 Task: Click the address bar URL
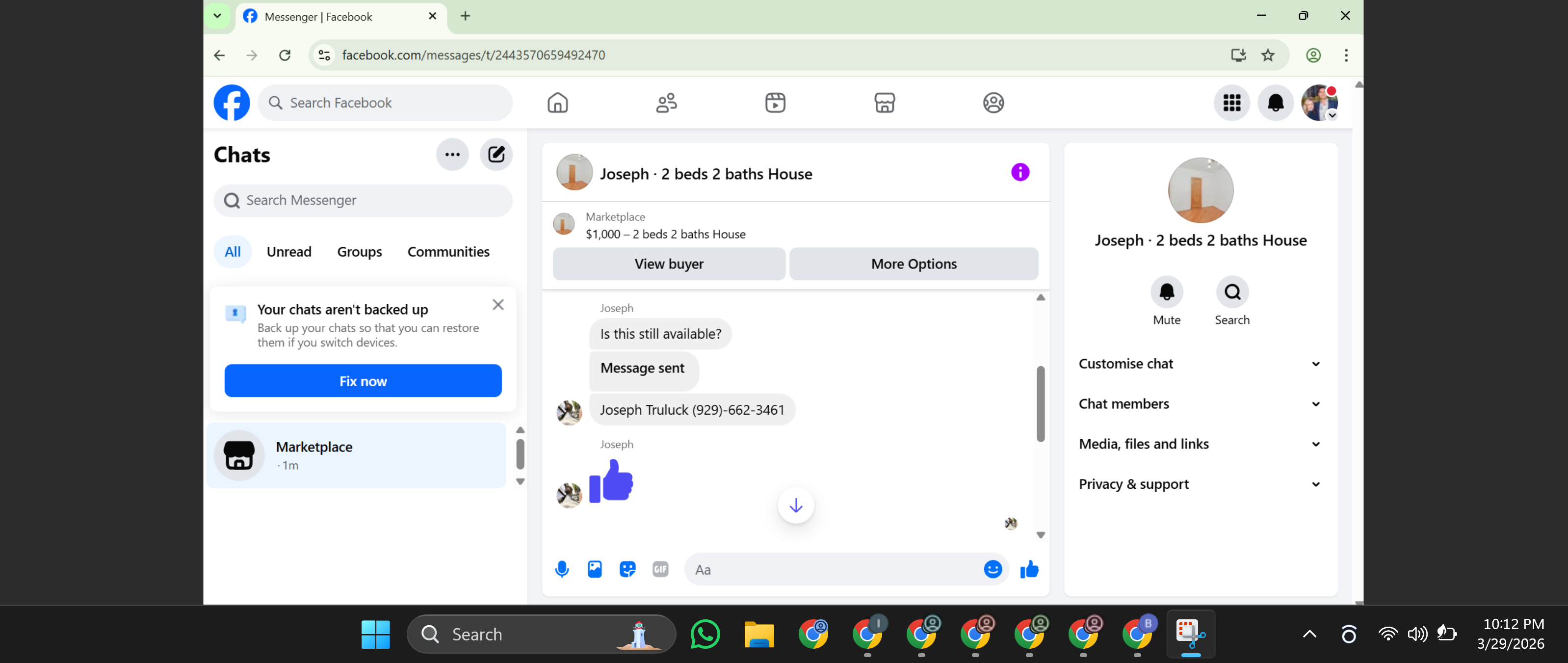pos(473,55)
